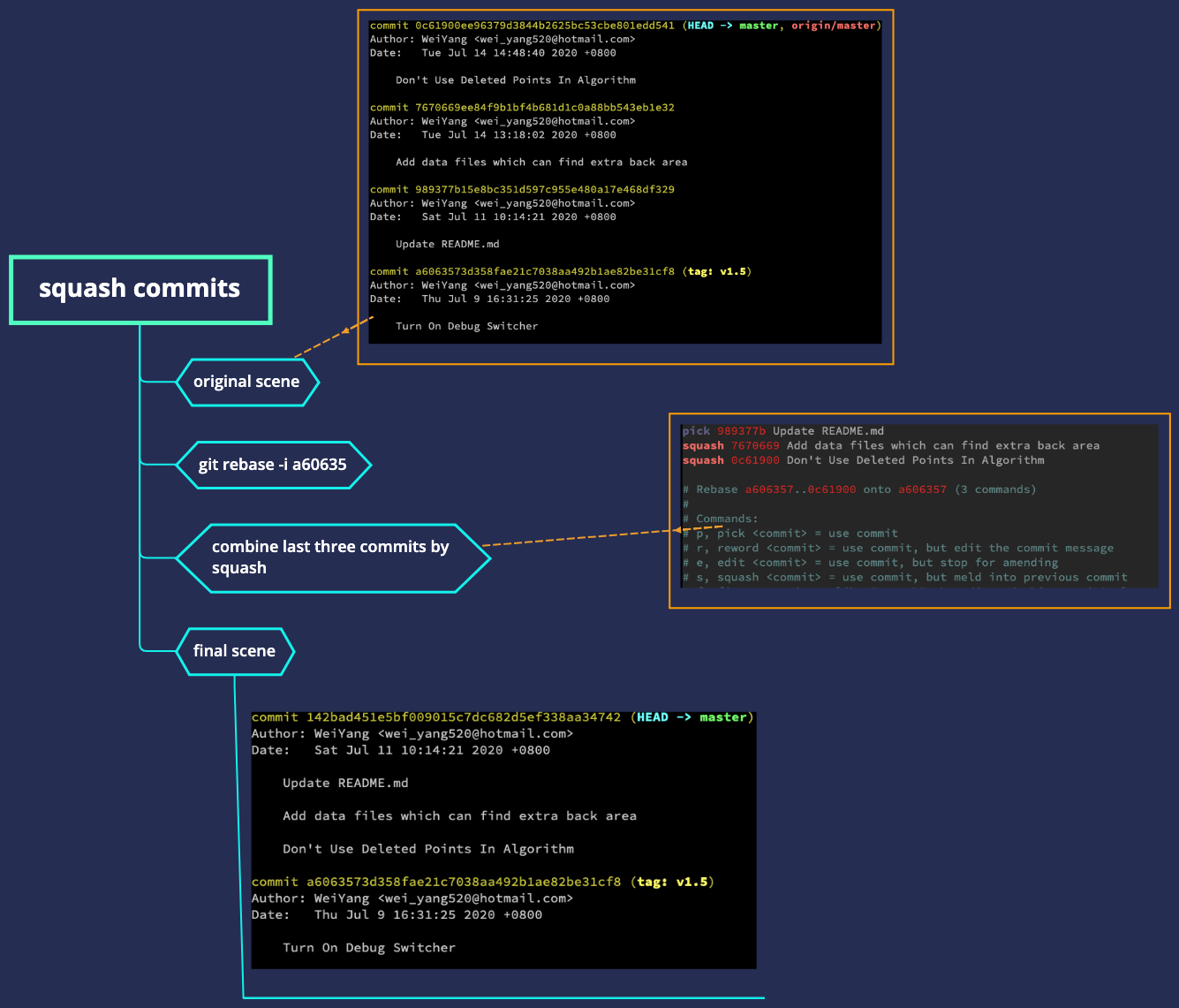Click 'tag: v1.5' label in final log
Image resolution: width=1179 pixels, height=1008 pixels.
point(672,882)
